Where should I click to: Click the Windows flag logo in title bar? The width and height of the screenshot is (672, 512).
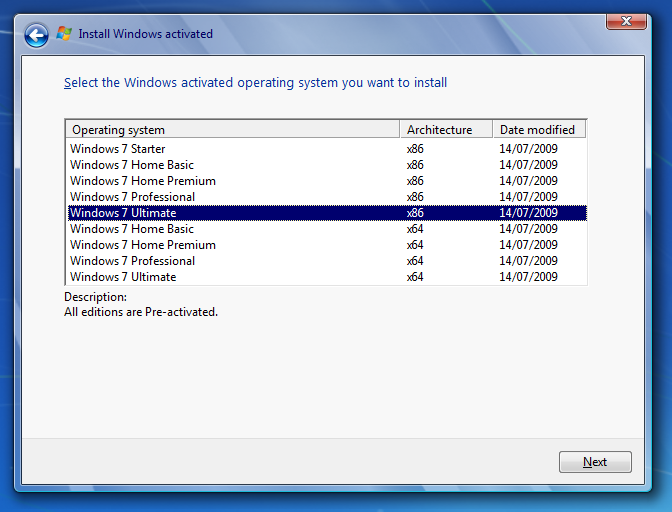click(x=64, y=33)
